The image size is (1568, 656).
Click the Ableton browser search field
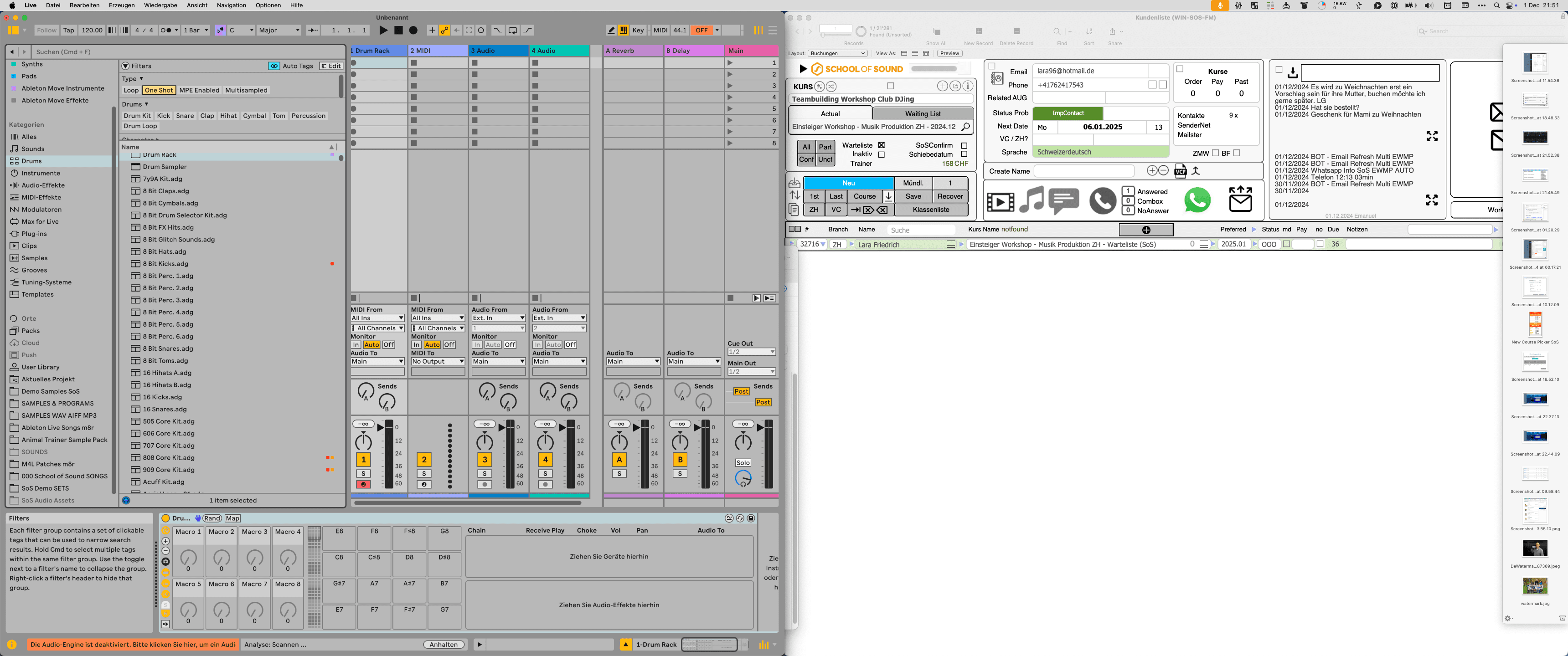click(x=189, y=52)
